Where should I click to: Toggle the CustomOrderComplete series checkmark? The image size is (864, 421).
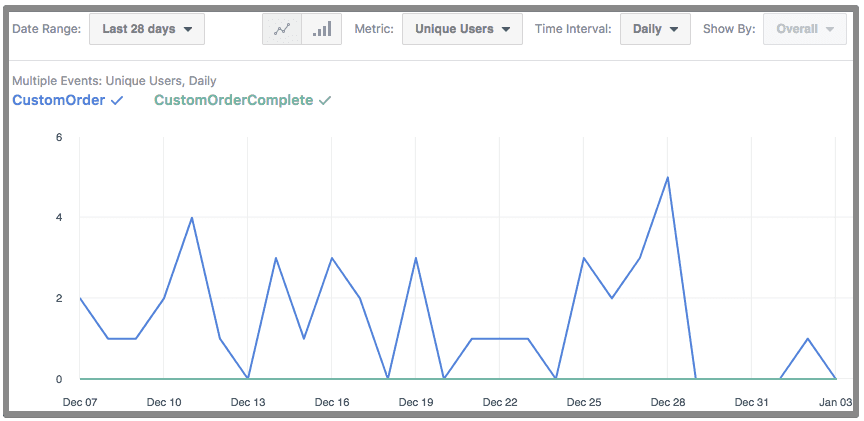tap(325, 100)
